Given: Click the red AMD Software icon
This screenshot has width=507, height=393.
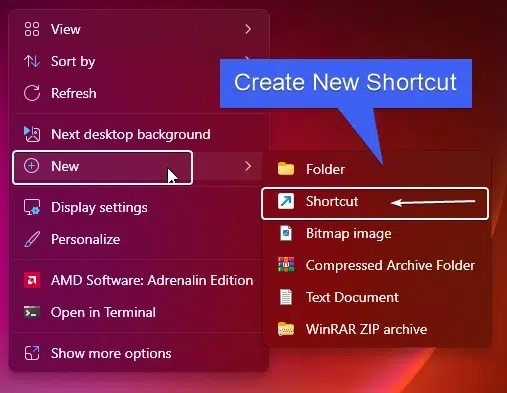Looking at the screenshot, I should tap(32, 280).
